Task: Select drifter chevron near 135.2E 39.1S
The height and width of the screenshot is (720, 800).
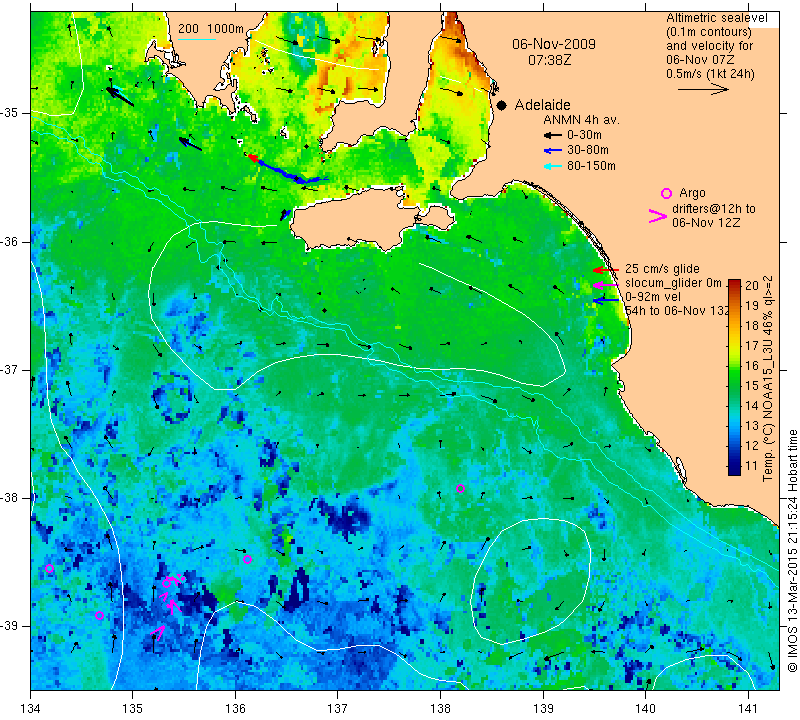Action: point(158,633)
